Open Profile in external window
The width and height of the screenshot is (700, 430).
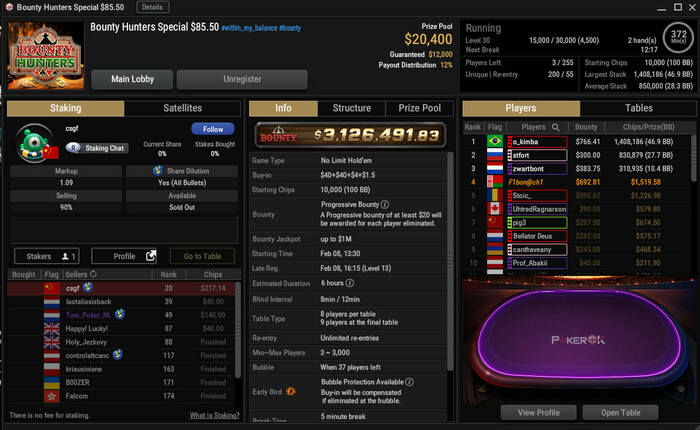click(x=124, y=256)
